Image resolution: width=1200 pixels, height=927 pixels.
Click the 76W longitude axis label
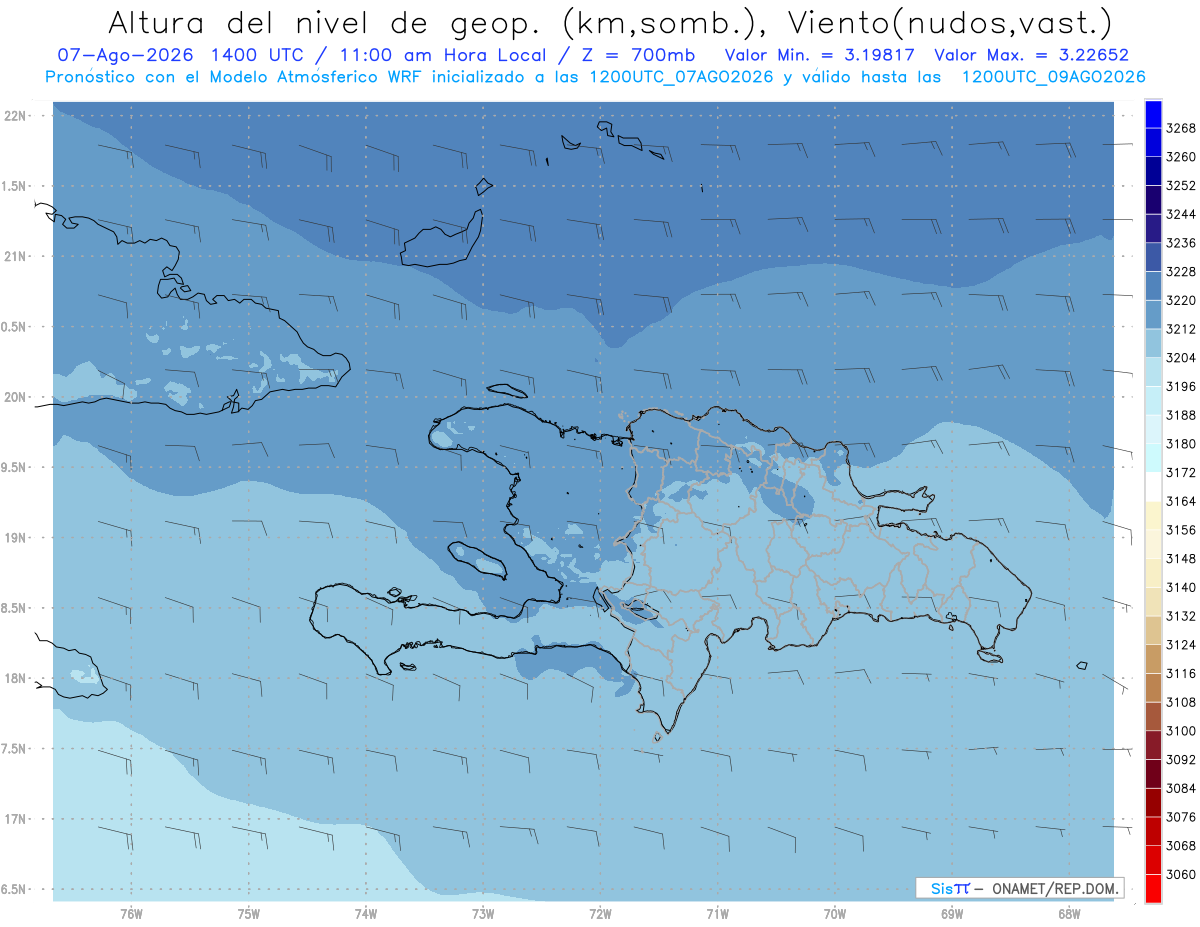[131, 914]
